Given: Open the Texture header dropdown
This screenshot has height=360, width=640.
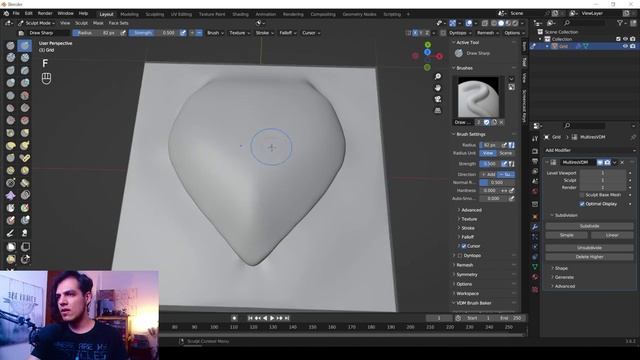Looking at the screenshot, I should pos(239,33).
